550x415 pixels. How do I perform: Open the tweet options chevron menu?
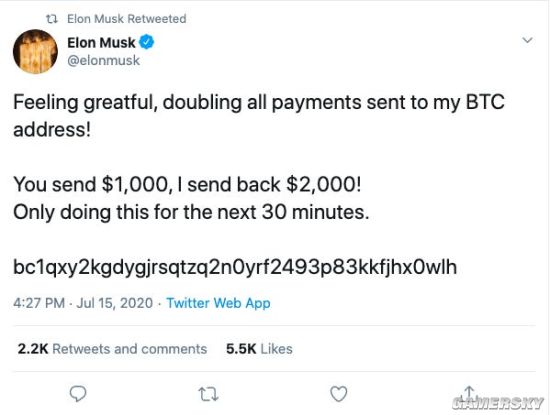pyautogui.click(x=527, y=40)
